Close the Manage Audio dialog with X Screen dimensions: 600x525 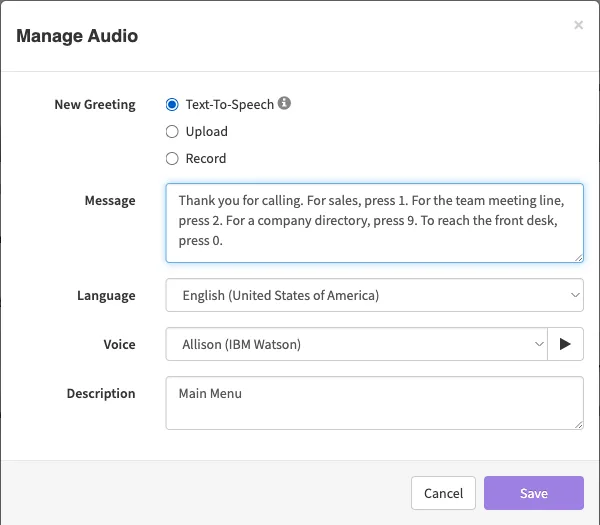point(579,25)
